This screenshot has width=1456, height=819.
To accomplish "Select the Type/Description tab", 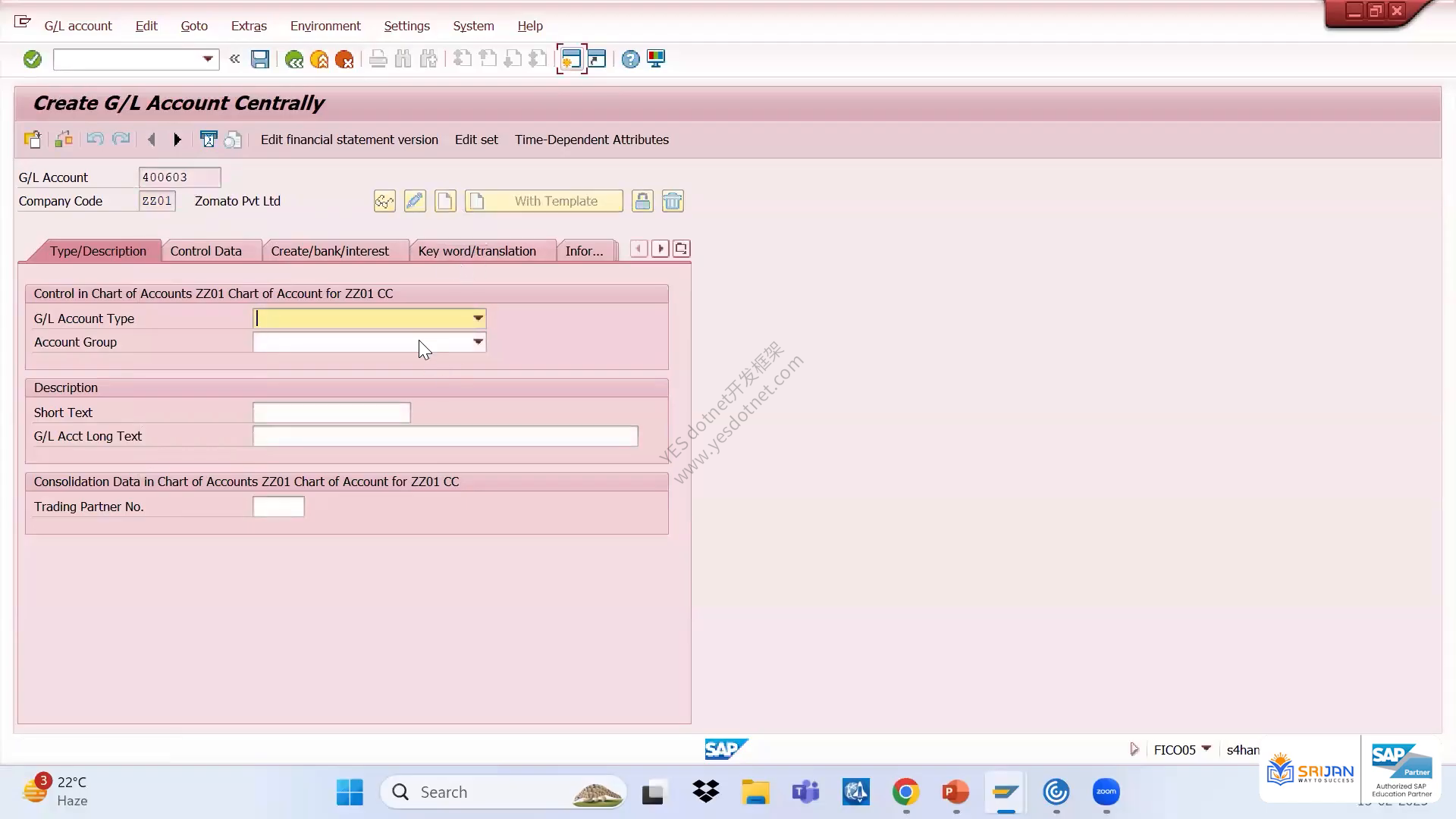I will tap(98, 251).
